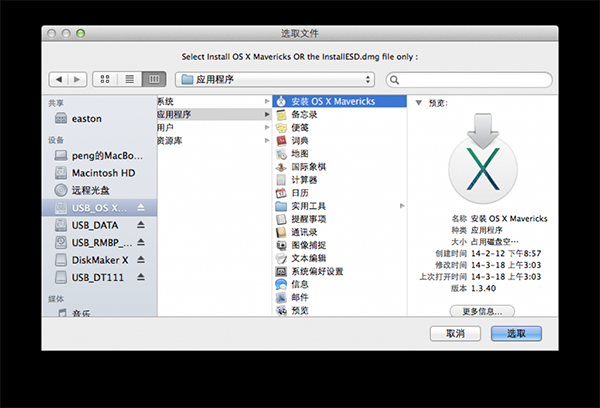Image resolution: width=600 pixels, height=408 pixels.
Task: Open 系统 folder in first column
Action: 214,101
